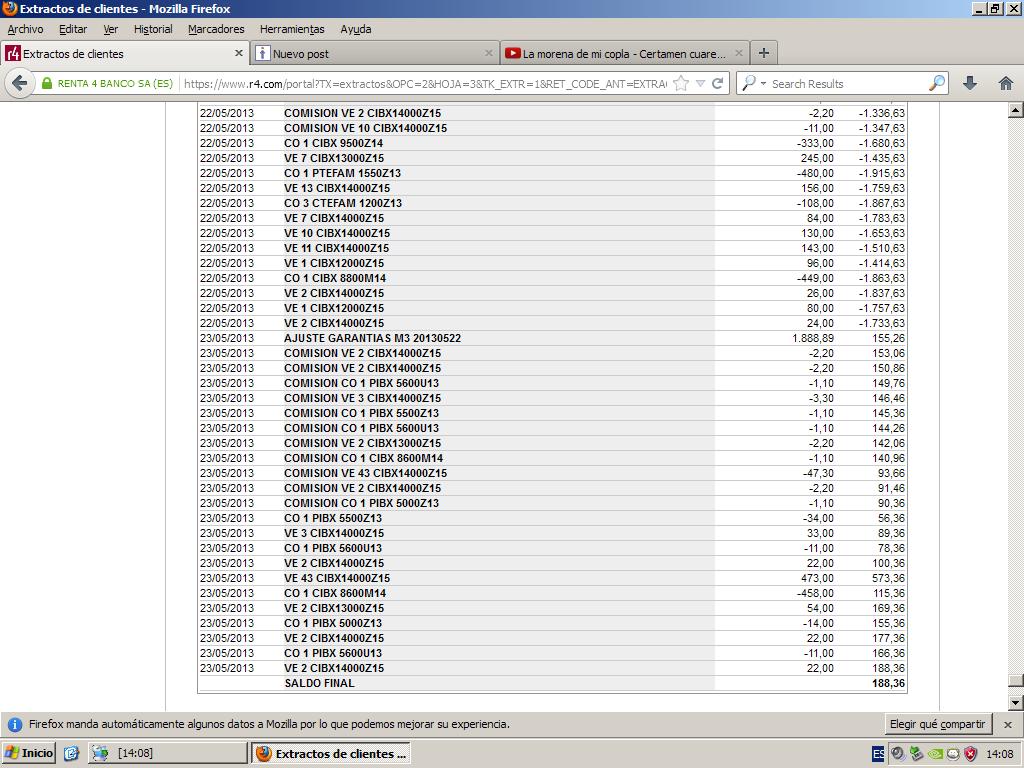Click the Elegir qué compartir button
The image size is (1024, 768).
pyautogui.click(x=937, y=724)
